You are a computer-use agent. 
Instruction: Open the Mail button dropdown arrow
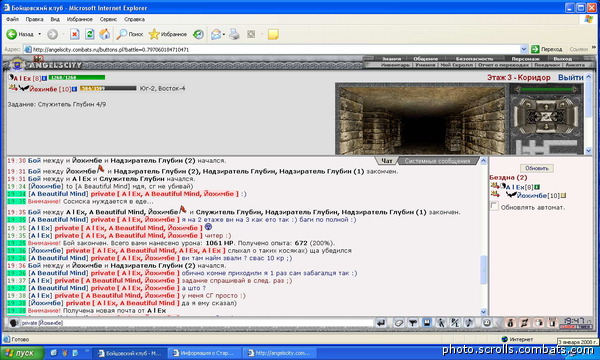coord(223,34)
